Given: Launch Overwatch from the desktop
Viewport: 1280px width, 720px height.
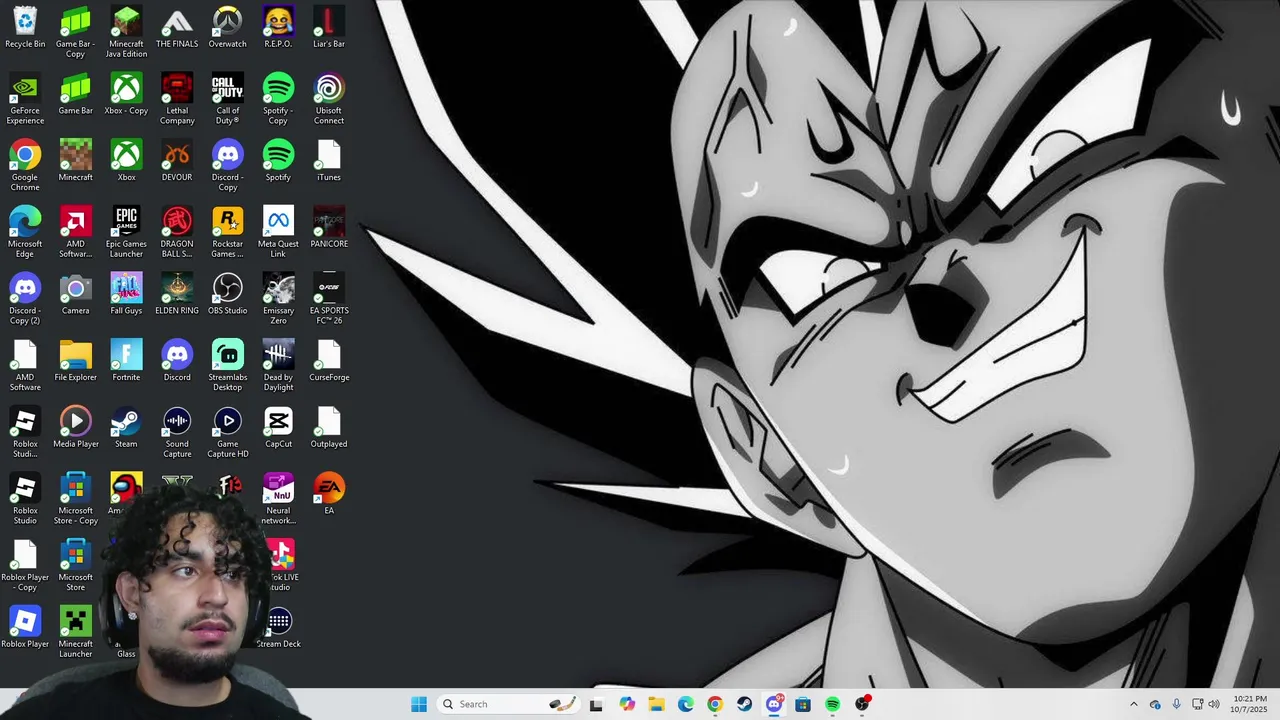Looking at the screenshot, I should [x=227, y=28].
